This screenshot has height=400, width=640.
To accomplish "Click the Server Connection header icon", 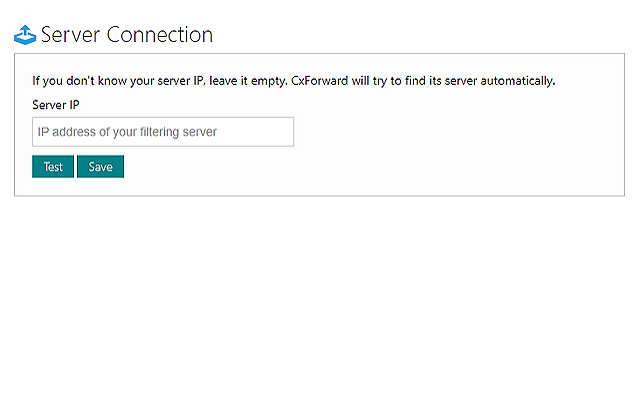I will click(x=25, y=35).
